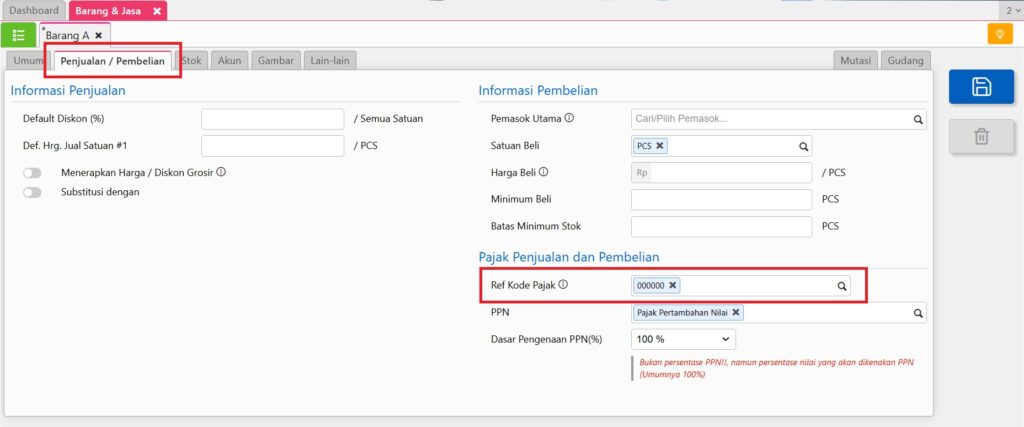1024x427 pixels.
Task: Click the / Semua Satuan label
Action: click(x=388, y=119)
